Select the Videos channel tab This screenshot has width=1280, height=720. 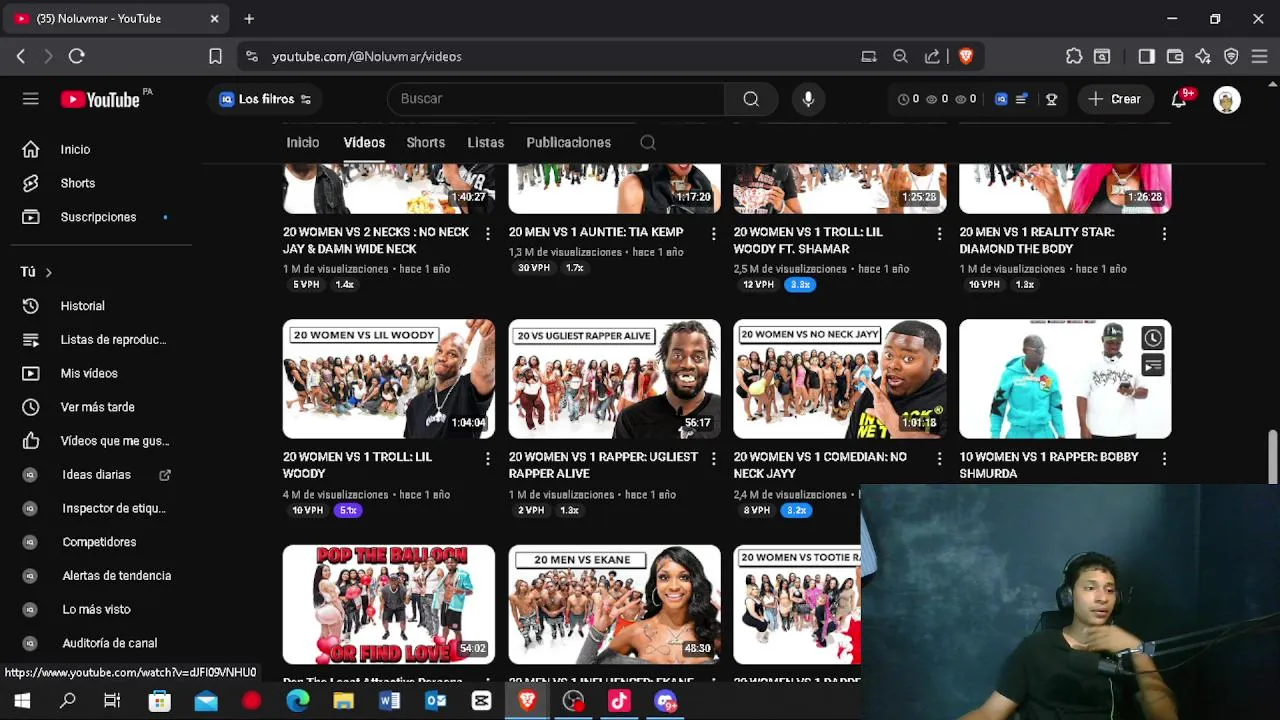(364, 142)
